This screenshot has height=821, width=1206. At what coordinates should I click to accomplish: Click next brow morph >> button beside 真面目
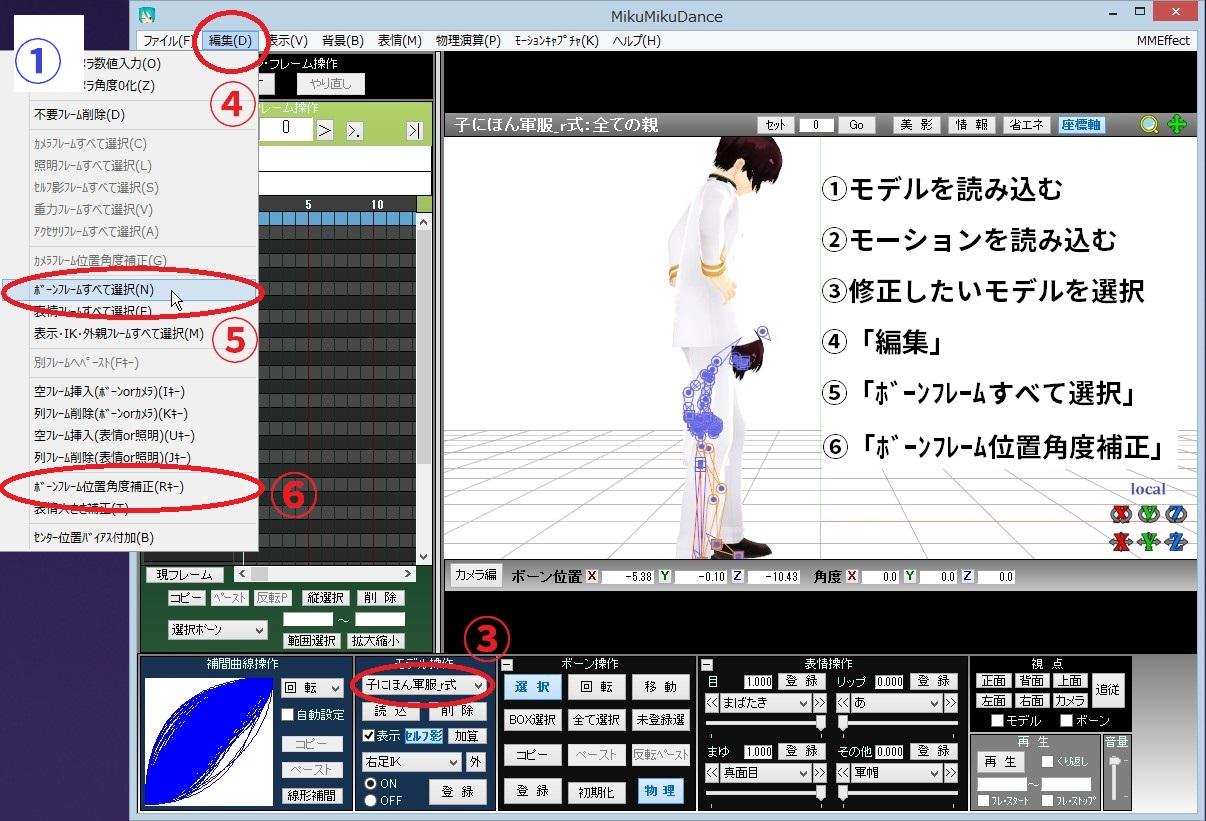tap(820, 773)
